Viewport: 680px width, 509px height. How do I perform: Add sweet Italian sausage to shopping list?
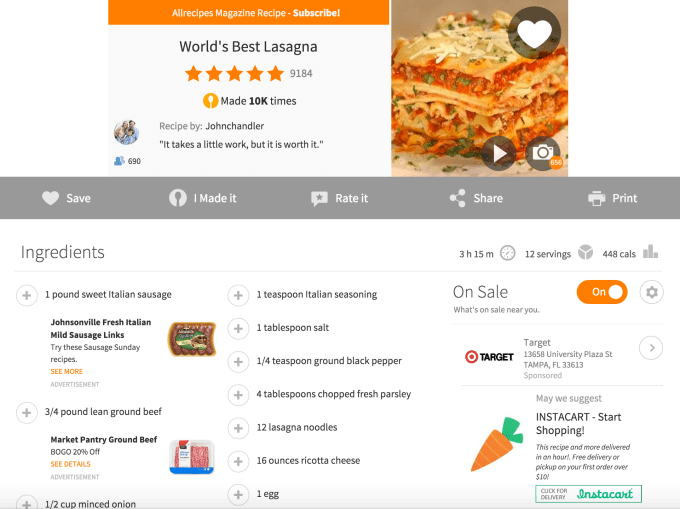coord(26,295)
